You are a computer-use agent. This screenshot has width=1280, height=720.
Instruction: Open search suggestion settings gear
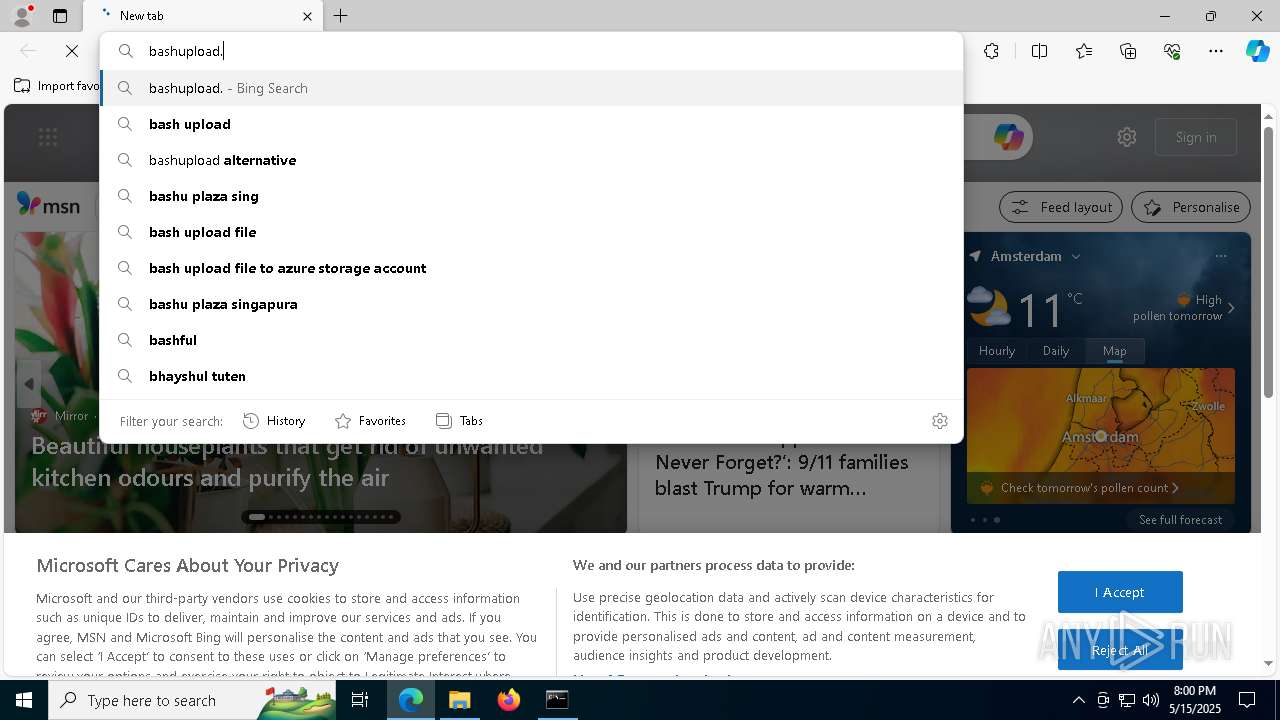click(x=939, y=421)
